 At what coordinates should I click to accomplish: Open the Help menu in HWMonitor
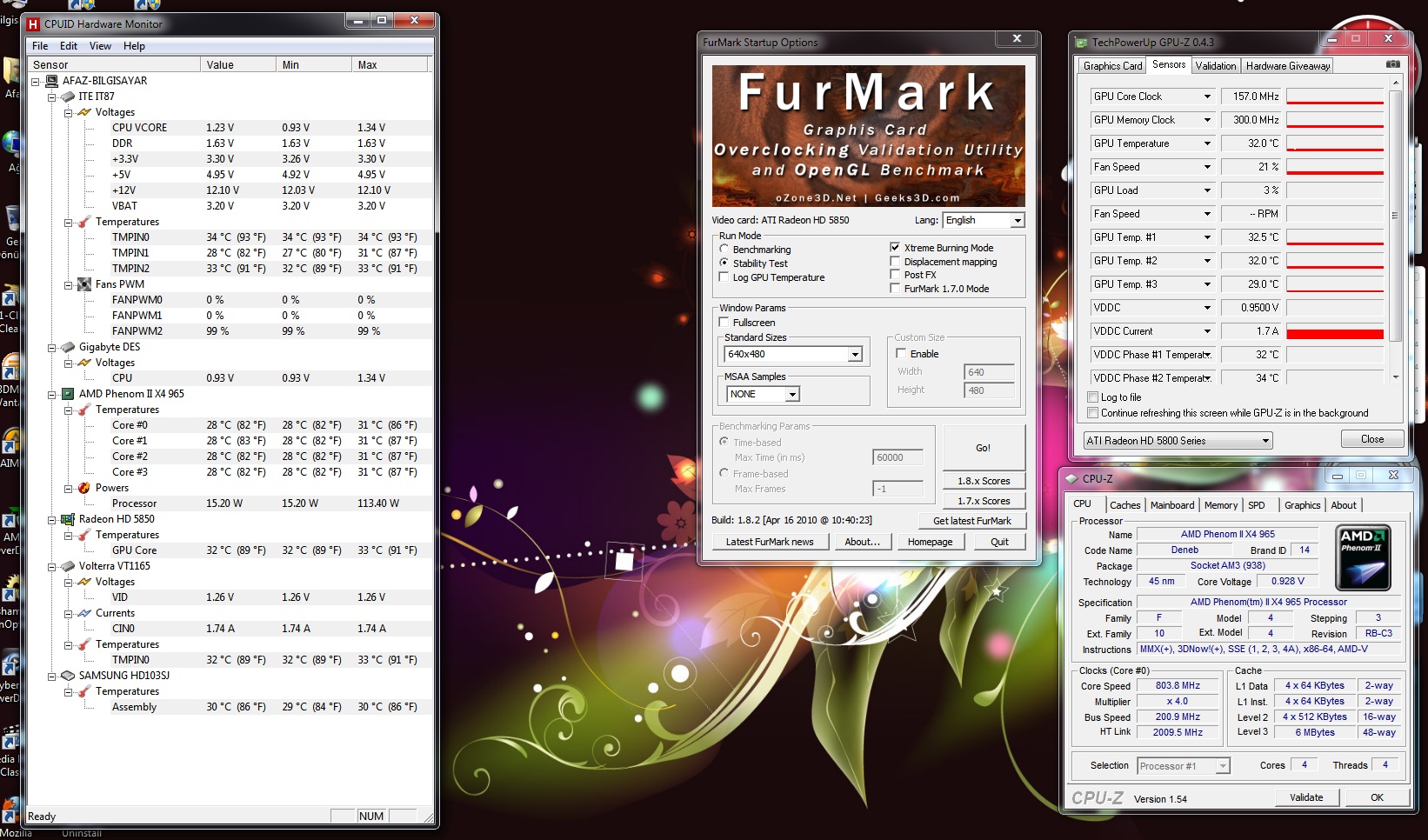coord(134,46)
